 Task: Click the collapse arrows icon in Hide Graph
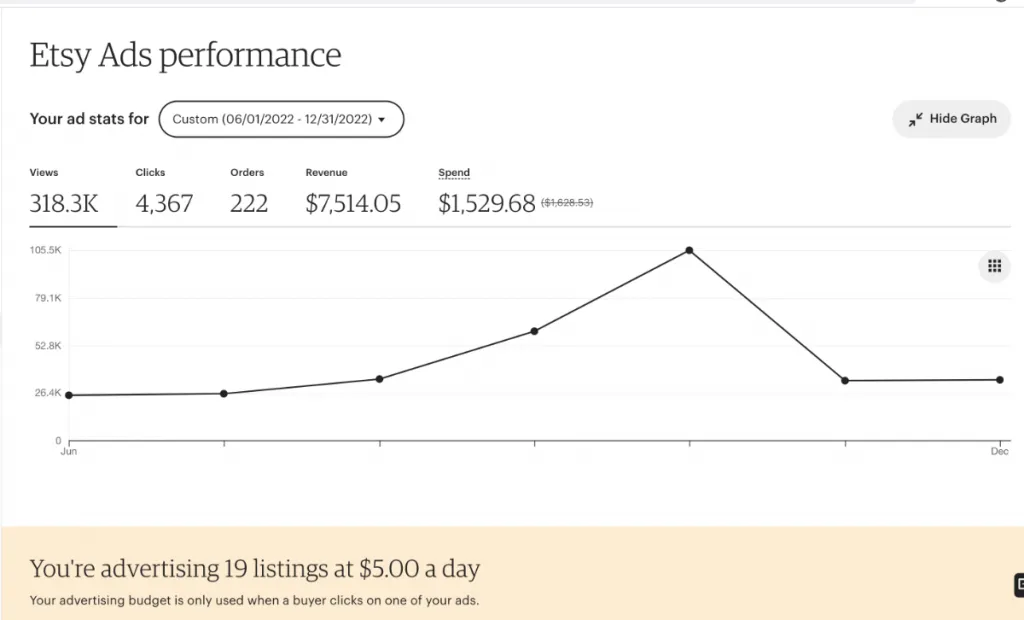(915, 119)
